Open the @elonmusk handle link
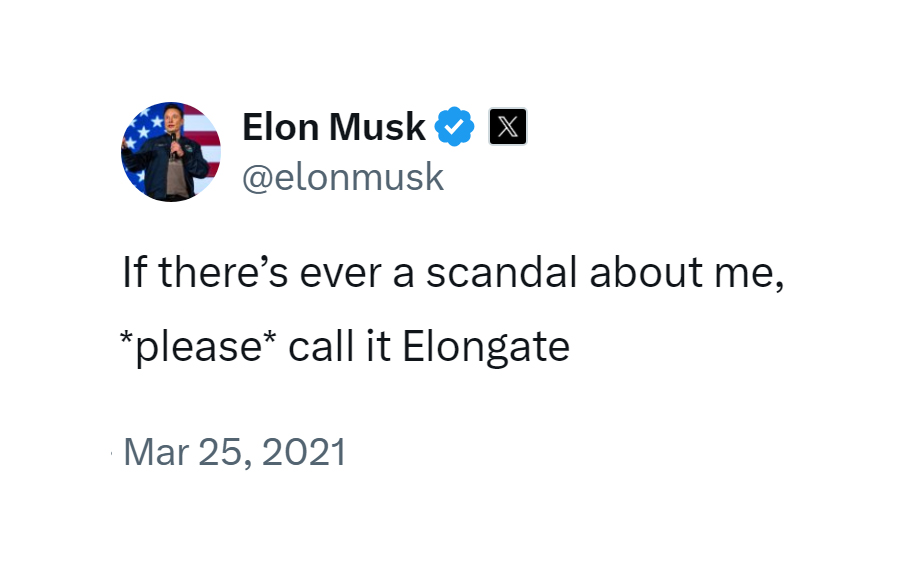 [342, 177]
